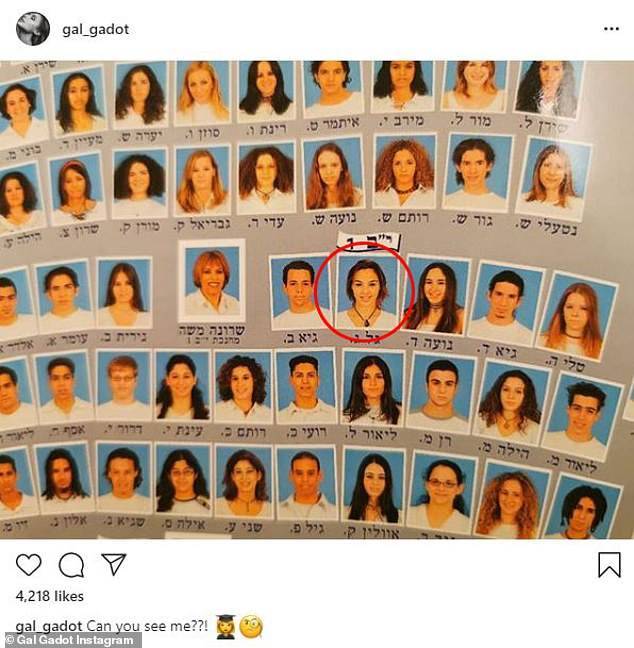Click the smiling girl's portrait right of circled photo
This screenshot has height=648, width=634.
(437, 296)
